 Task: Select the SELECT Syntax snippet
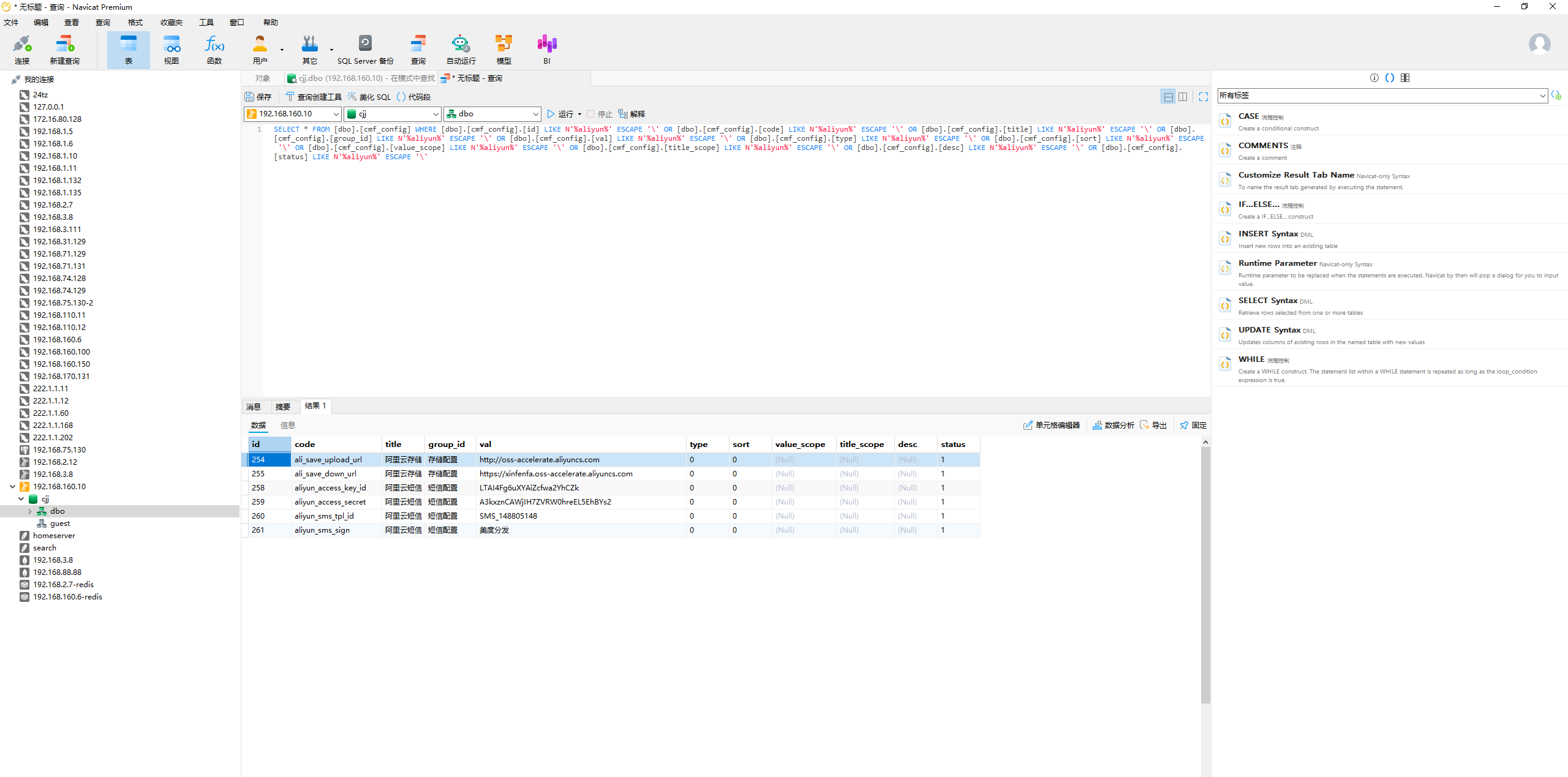point(1390,305)
